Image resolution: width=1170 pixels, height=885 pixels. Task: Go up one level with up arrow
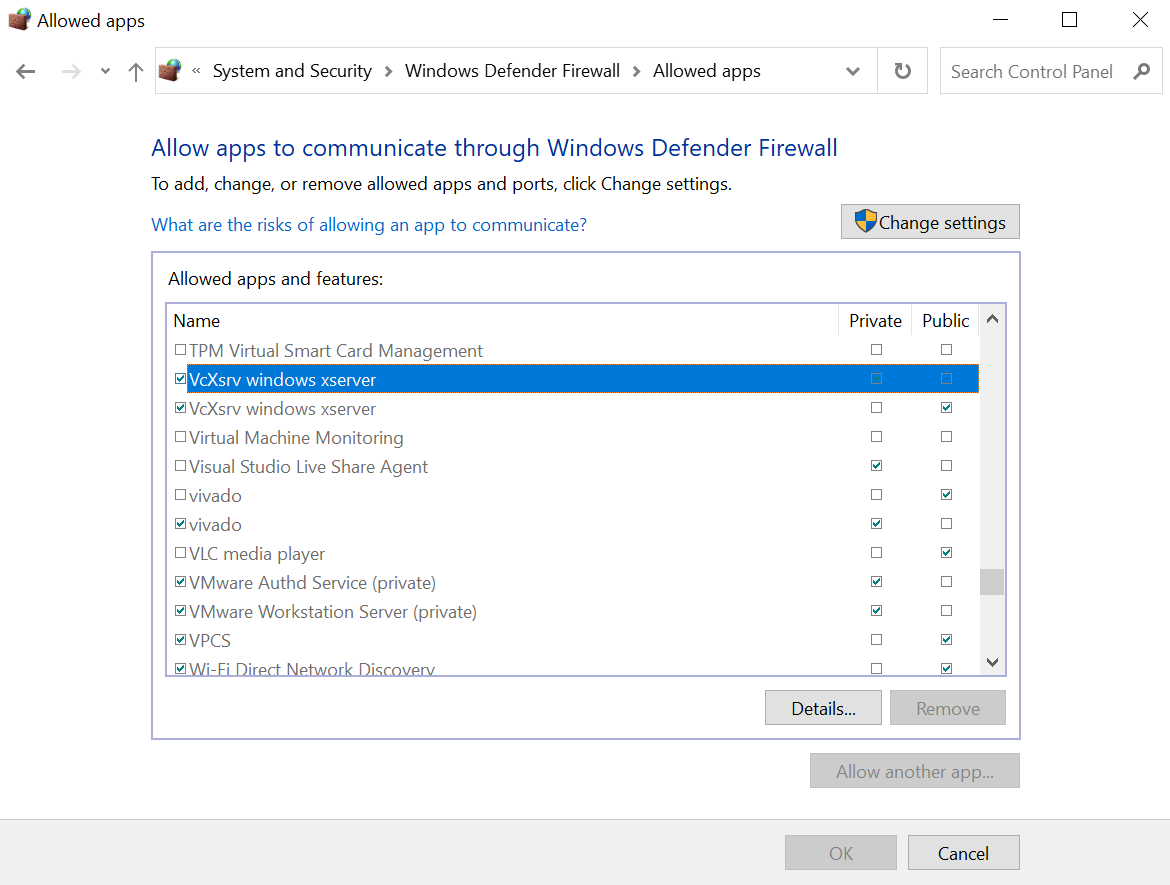135,72
